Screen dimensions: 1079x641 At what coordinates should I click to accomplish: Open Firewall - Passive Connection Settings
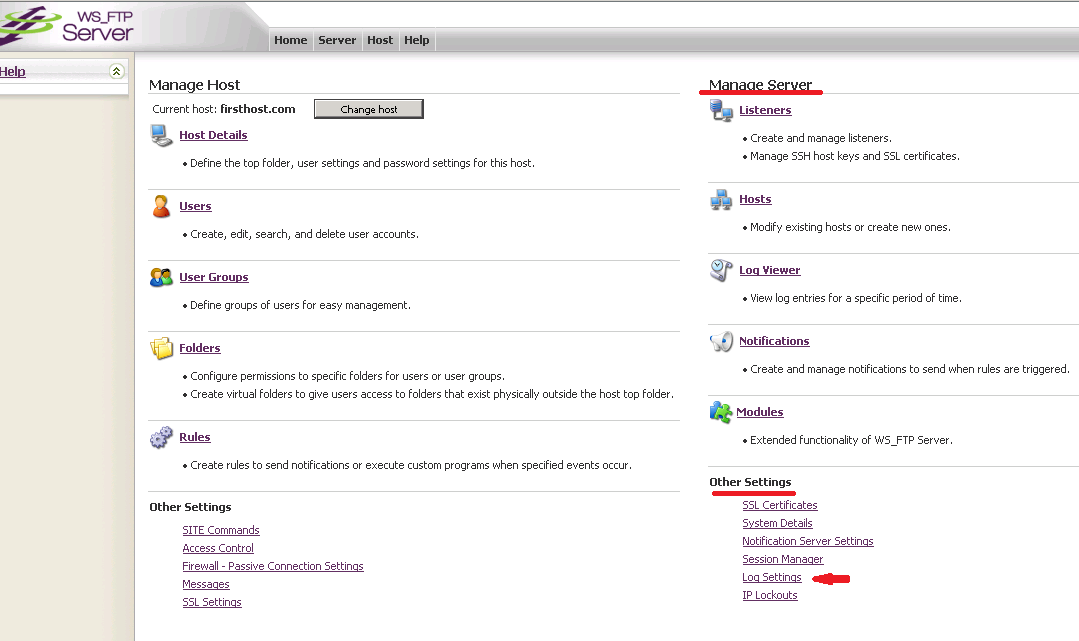coord(273,565)
